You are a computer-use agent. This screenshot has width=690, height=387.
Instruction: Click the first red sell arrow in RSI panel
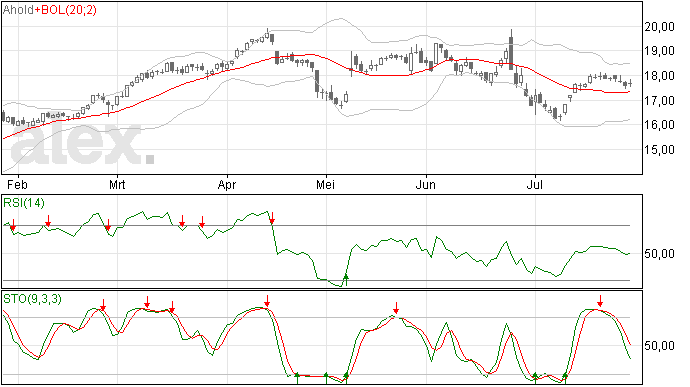[x=13, y=224]
